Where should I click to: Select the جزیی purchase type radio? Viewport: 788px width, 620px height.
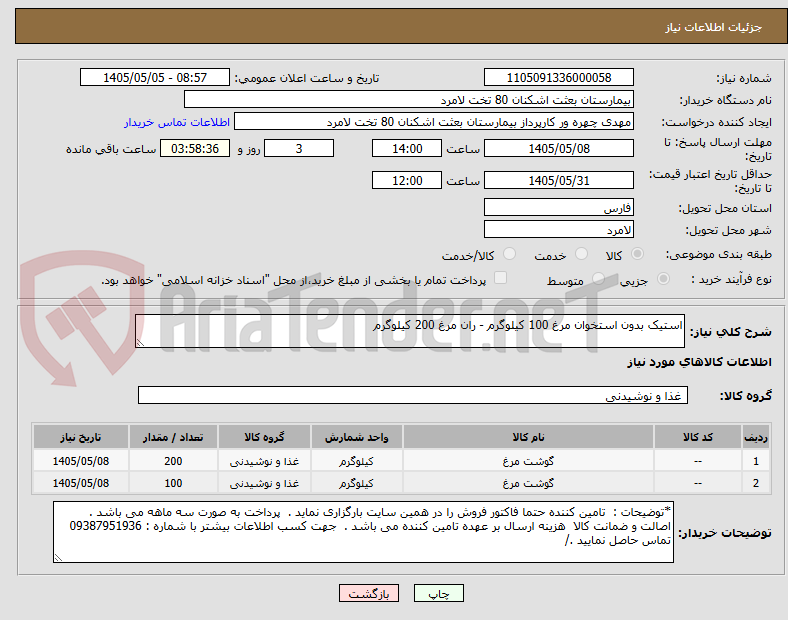[x=663, y=279]
